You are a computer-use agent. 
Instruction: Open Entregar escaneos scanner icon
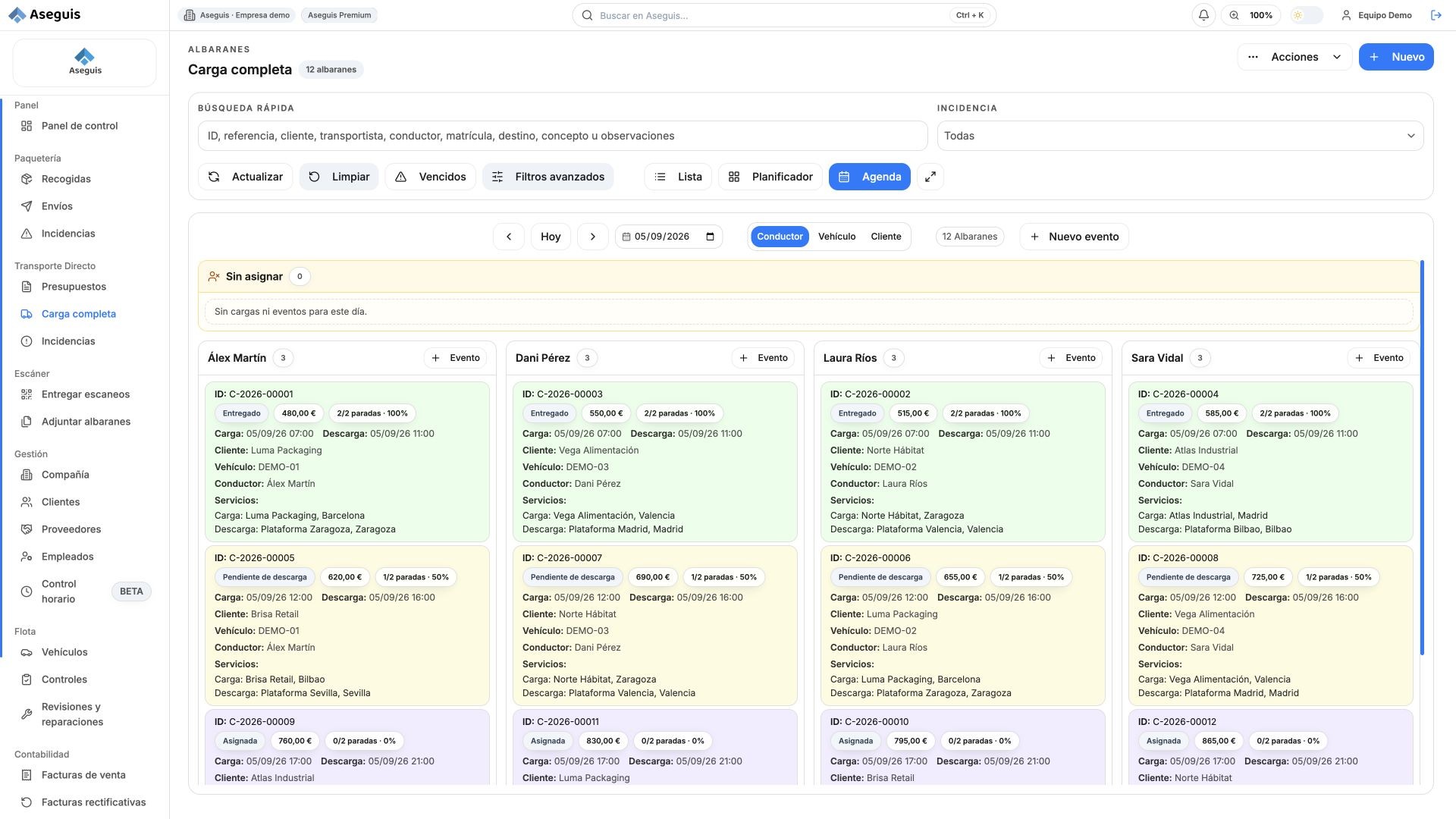[27, 394]
